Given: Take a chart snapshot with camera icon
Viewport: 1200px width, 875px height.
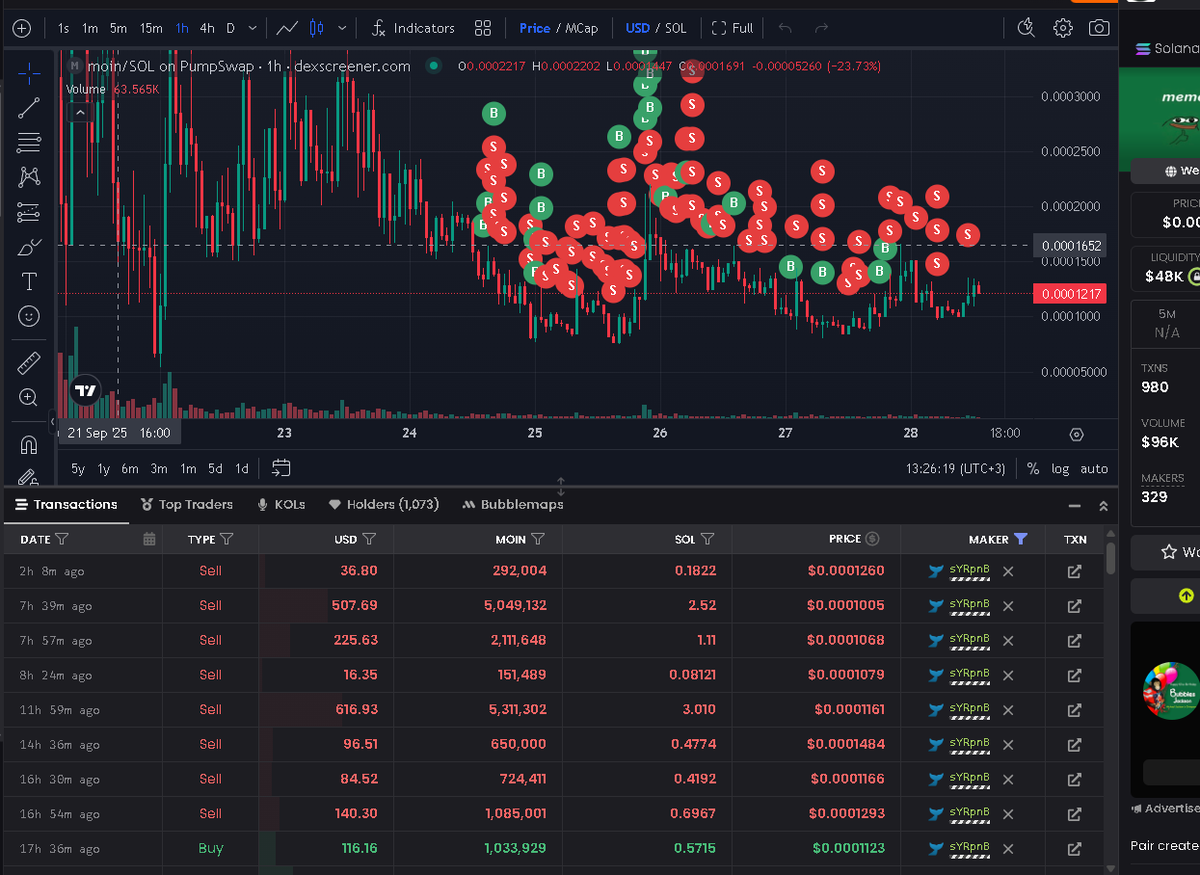Looking at the screenshot, I should coord(1099,28).
